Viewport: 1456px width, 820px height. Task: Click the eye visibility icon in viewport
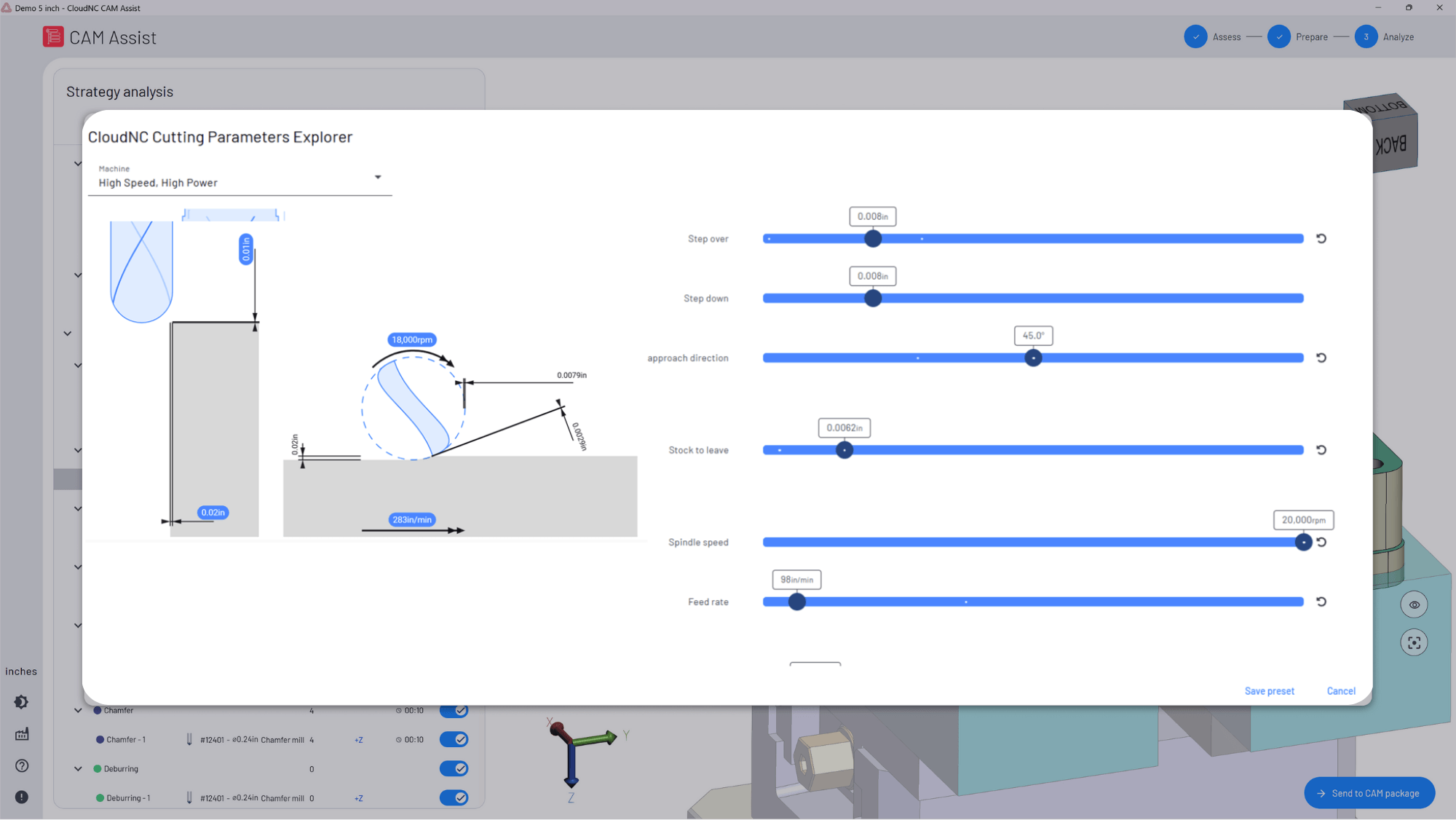point(1415,604)
